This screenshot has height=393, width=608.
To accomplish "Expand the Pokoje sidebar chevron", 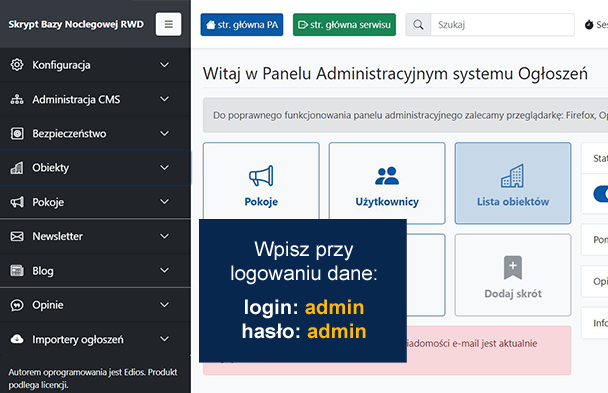I will point(165,202).
